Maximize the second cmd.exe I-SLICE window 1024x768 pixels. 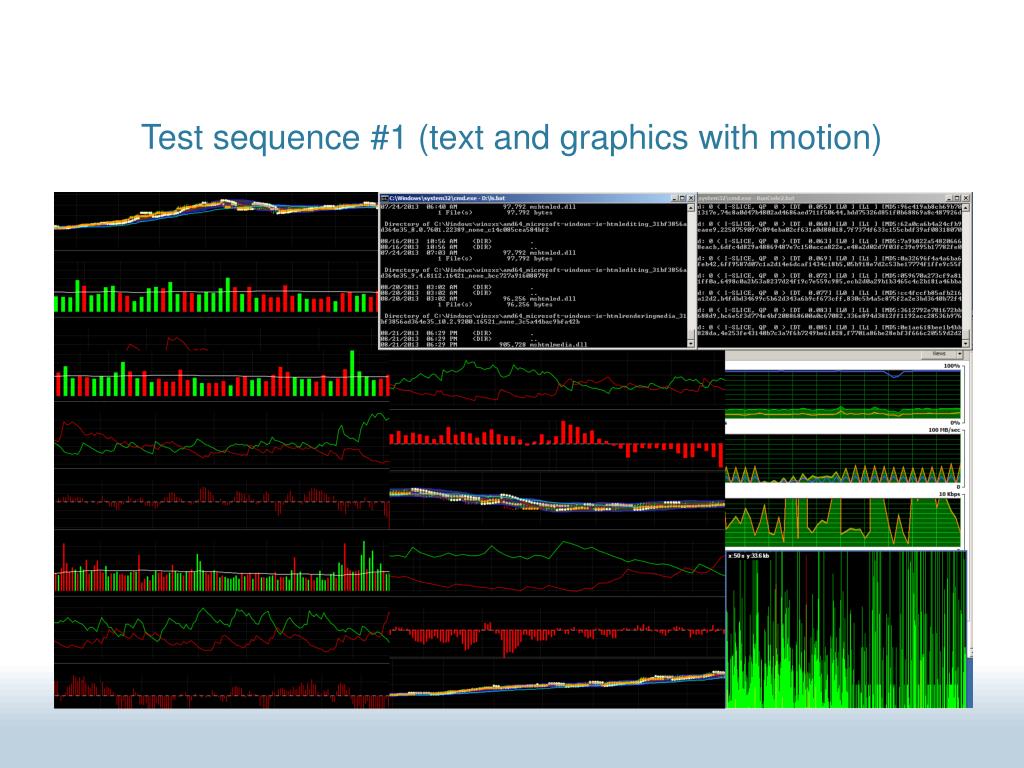click(958, 198)
